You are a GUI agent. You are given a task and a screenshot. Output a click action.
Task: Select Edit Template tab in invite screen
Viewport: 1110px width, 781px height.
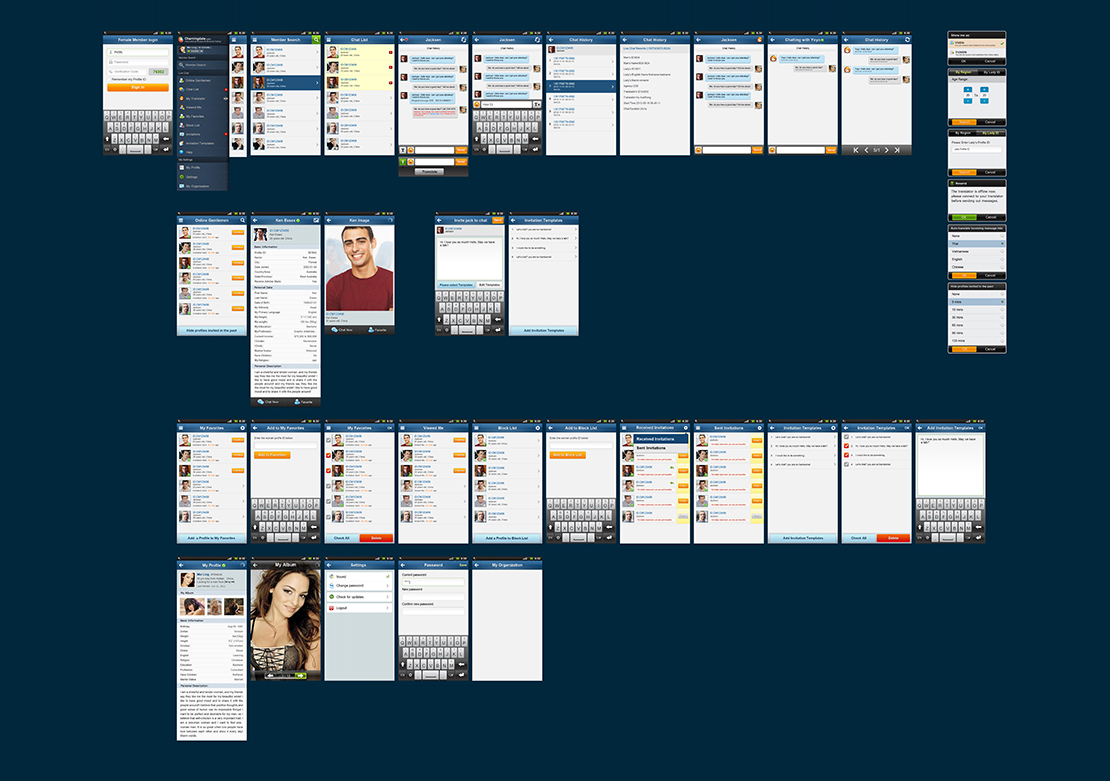[489, 285]
